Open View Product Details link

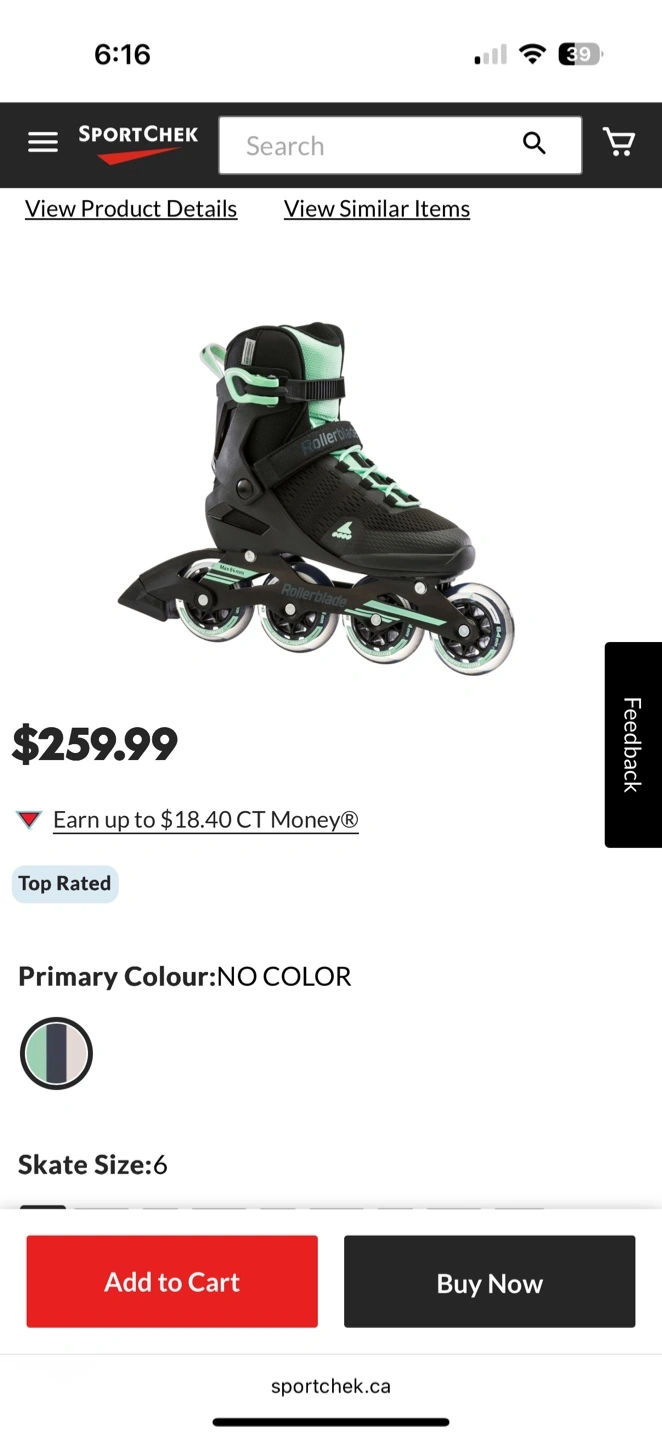coord(131,209)
